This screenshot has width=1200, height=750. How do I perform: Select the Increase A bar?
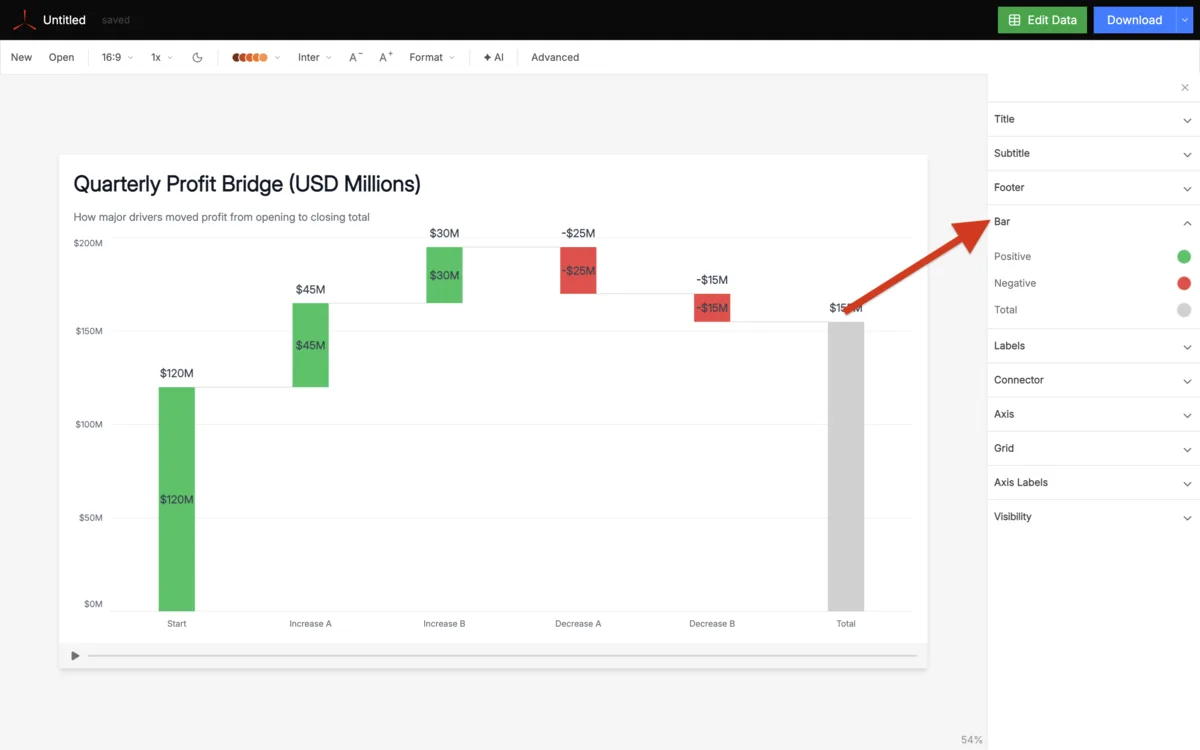tap(310, 345)
